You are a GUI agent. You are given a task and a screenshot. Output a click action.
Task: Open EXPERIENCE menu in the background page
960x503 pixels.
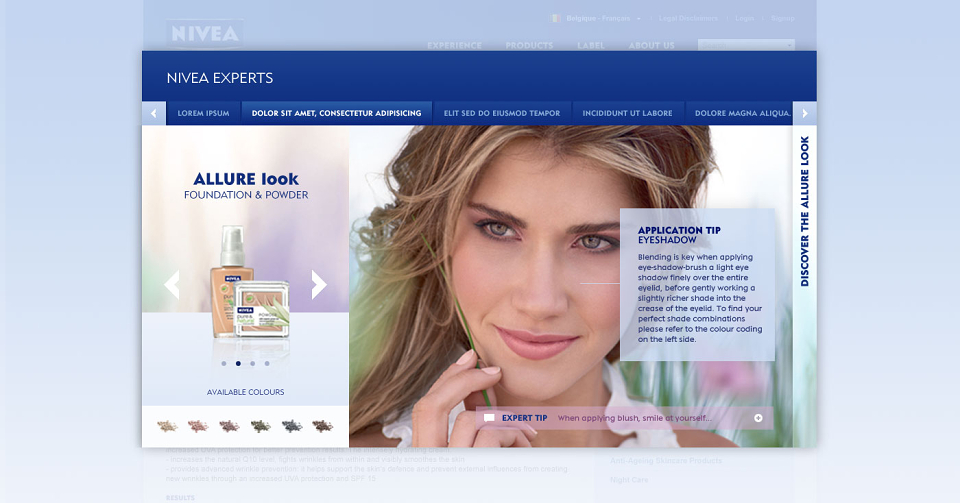point(454,45)
